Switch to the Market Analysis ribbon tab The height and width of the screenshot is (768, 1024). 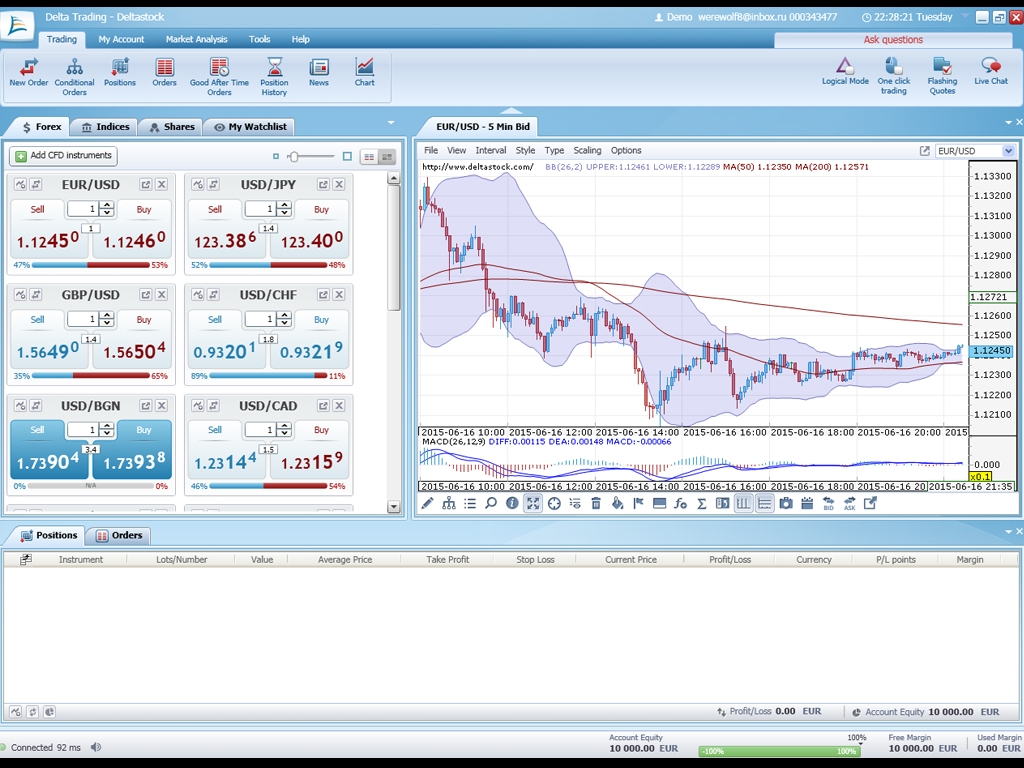(196, 39)
